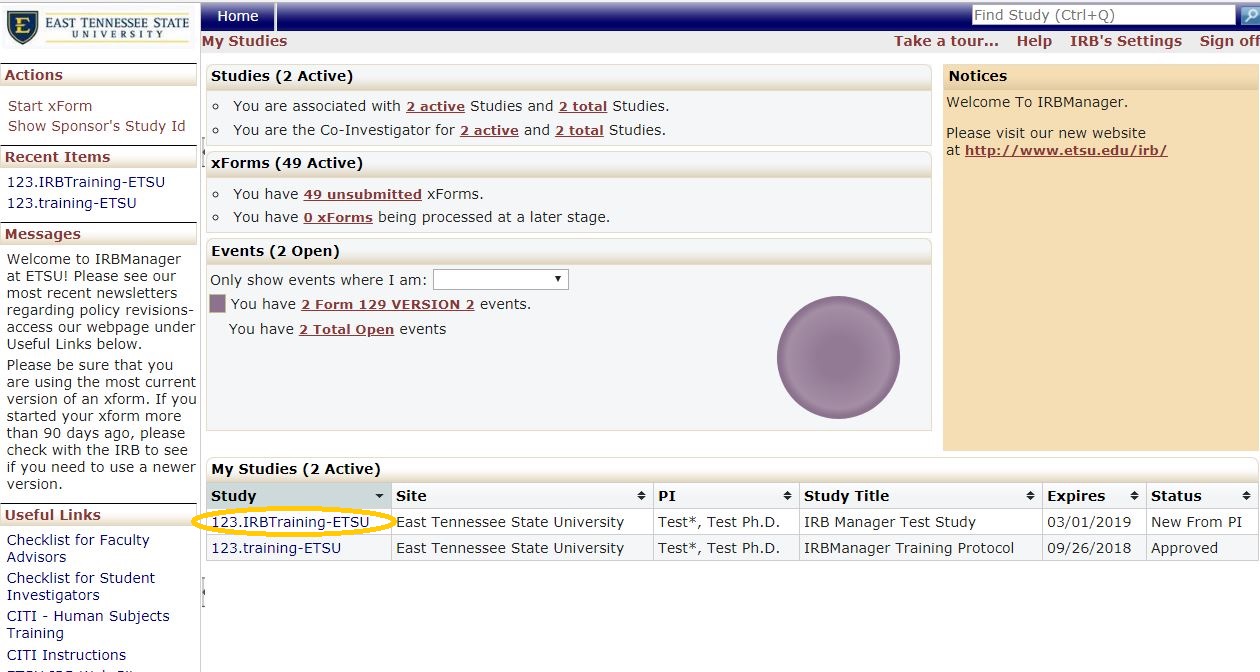1260x672 pixels.
Task: Start a new xForm
Action: [50, 106]
